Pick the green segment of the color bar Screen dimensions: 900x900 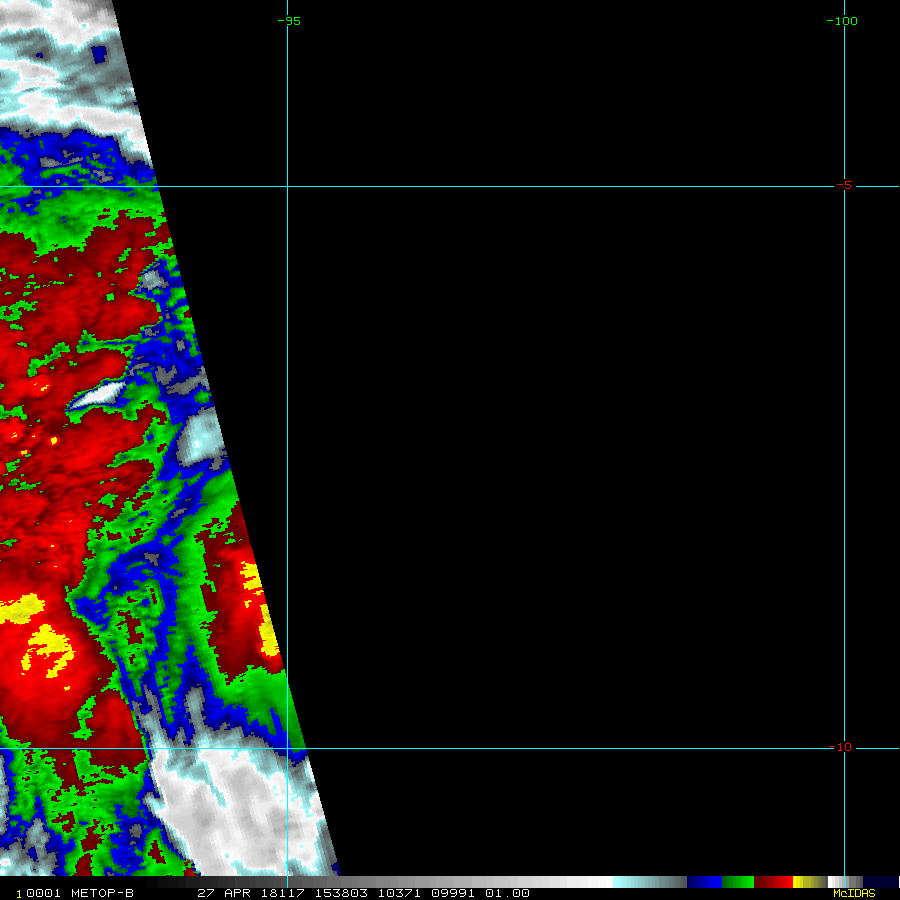[738, 882]
